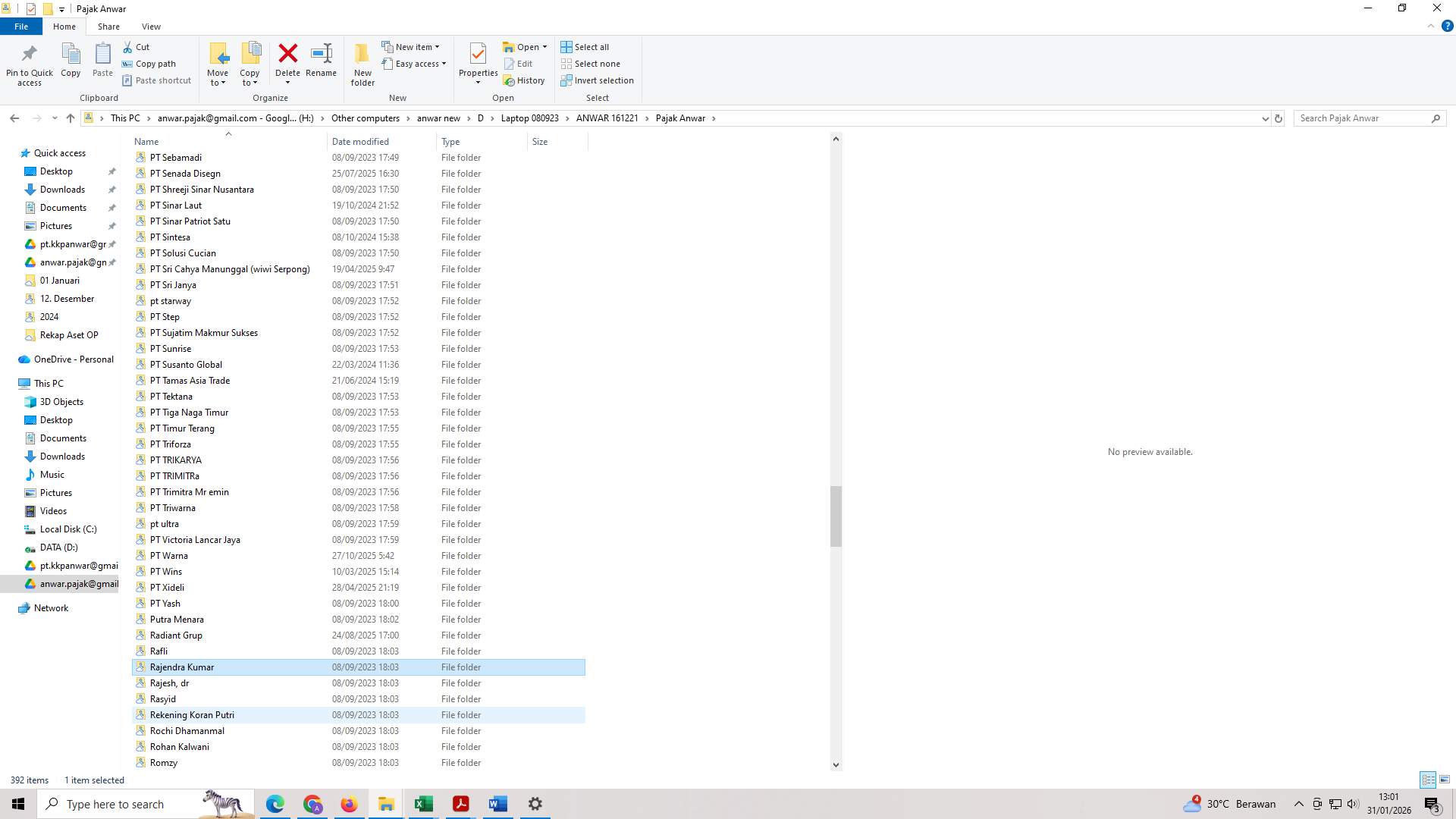
Task: Switch to the View tab
Action: (151, 26)
